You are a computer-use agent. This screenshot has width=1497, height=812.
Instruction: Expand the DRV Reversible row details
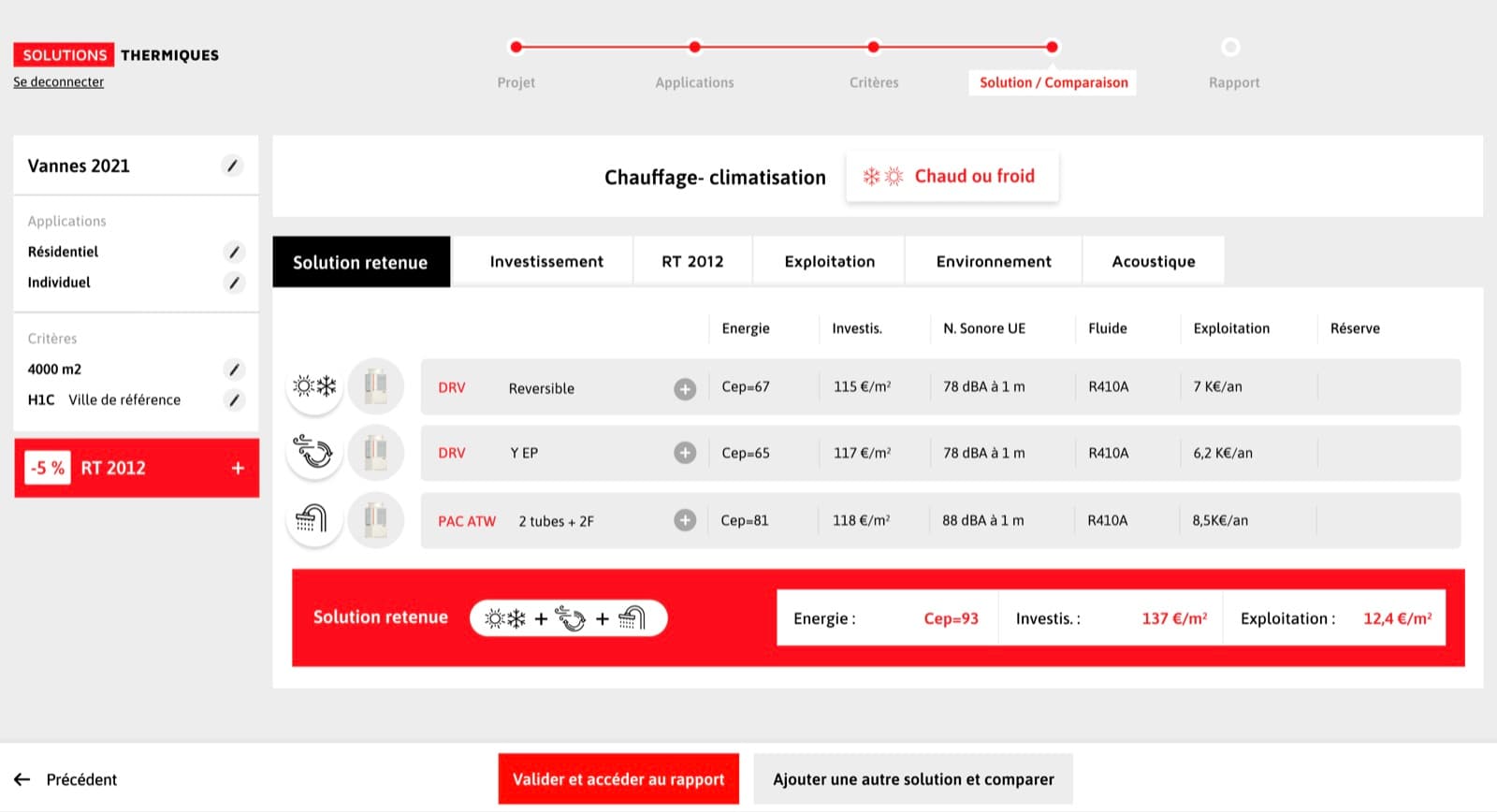pos(685,388)
